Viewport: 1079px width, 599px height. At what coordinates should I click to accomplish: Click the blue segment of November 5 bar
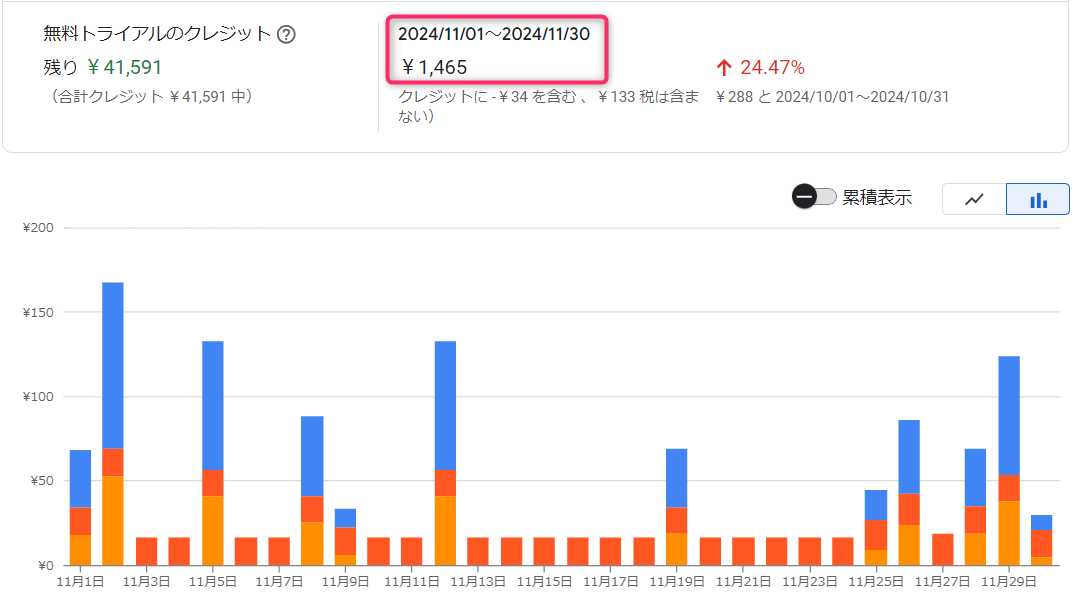[x=213, y=405]
